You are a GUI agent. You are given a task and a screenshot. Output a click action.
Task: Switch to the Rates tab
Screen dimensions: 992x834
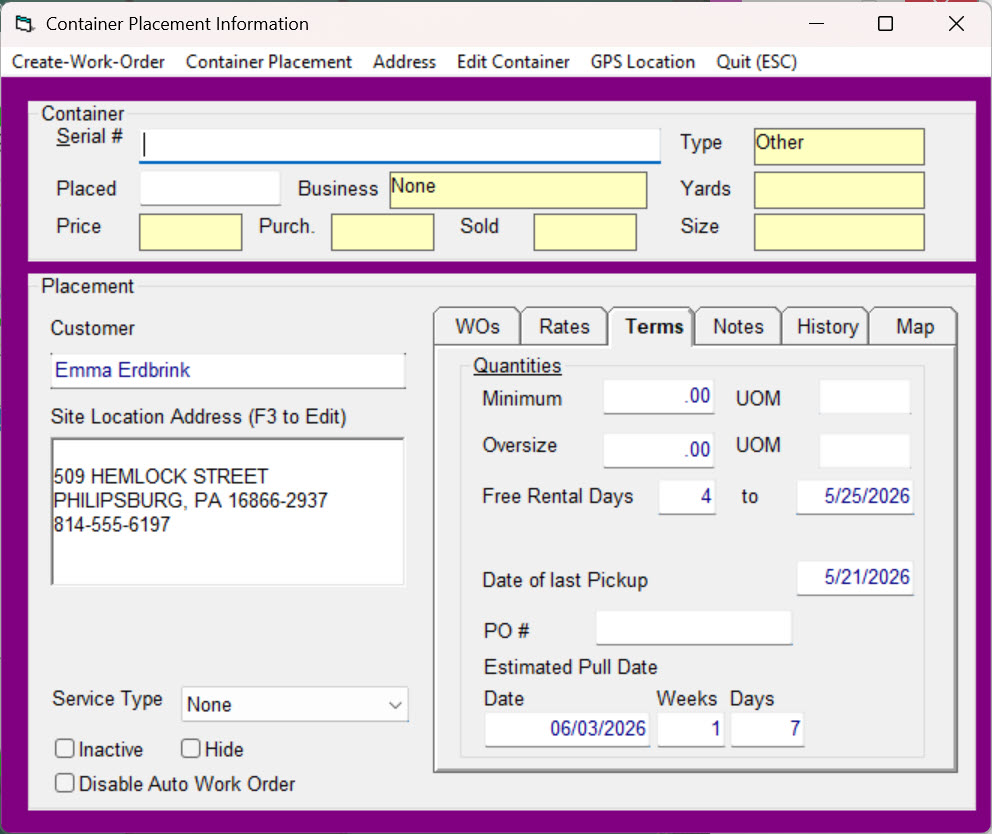(x=564, y=327)
